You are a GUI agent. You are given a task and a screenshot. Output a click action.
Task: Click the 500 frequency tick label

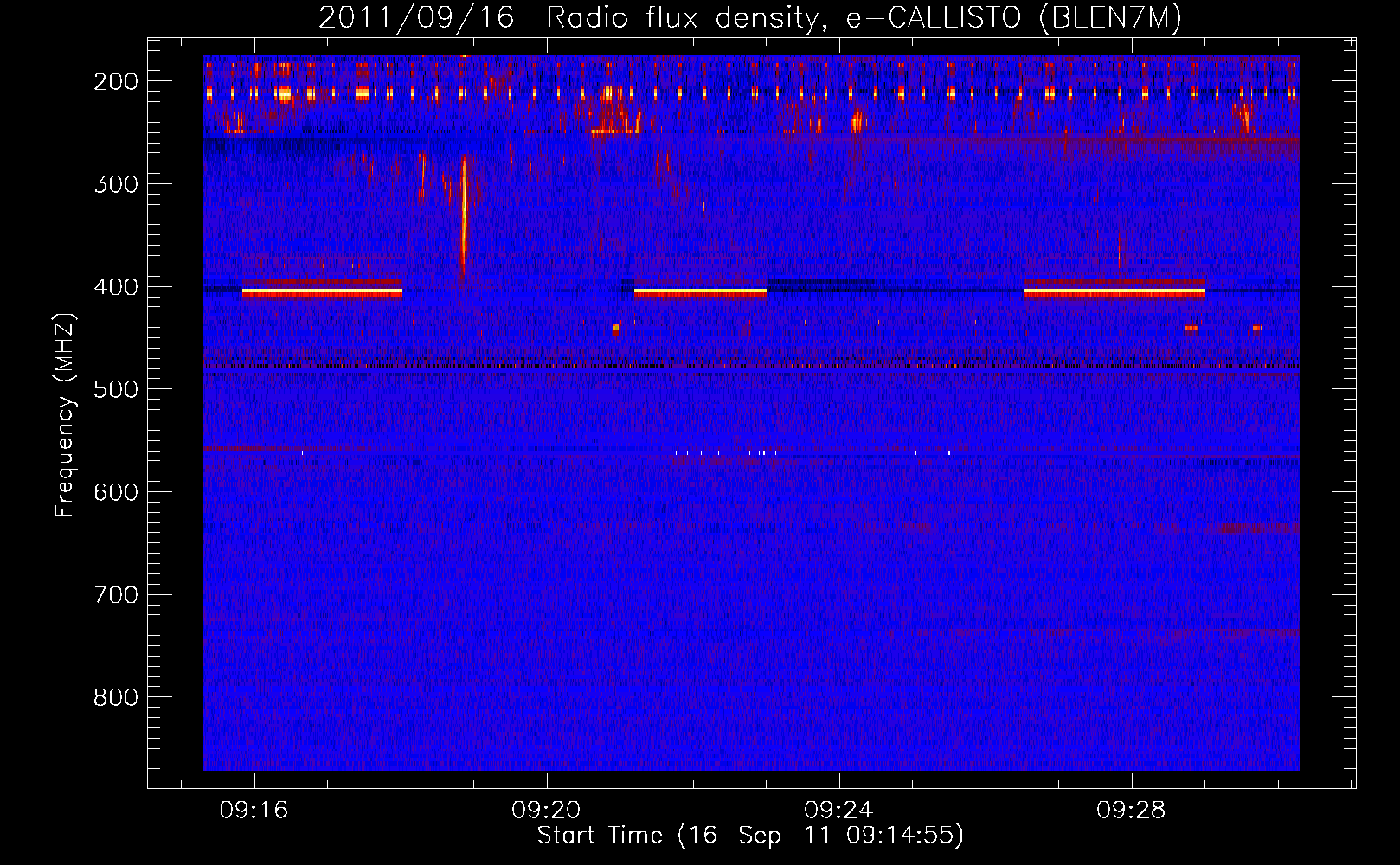(116, 389)
